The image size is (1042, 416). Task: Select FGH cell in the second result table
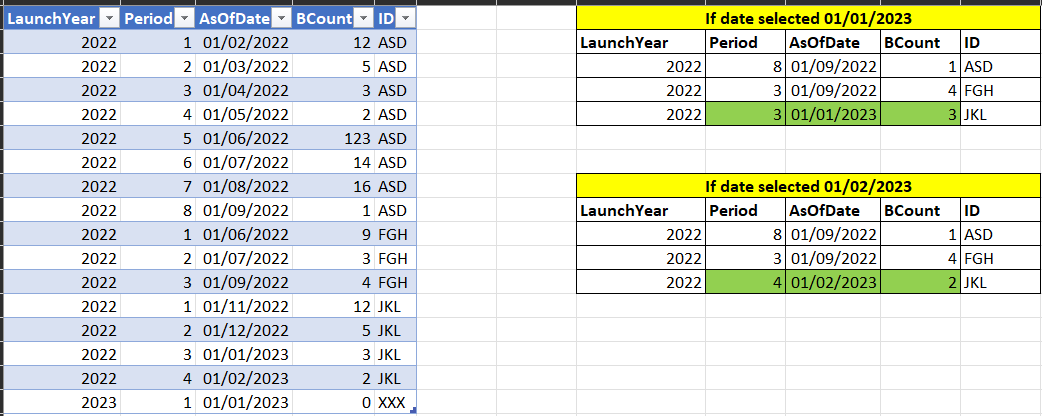coord(1001,258)
